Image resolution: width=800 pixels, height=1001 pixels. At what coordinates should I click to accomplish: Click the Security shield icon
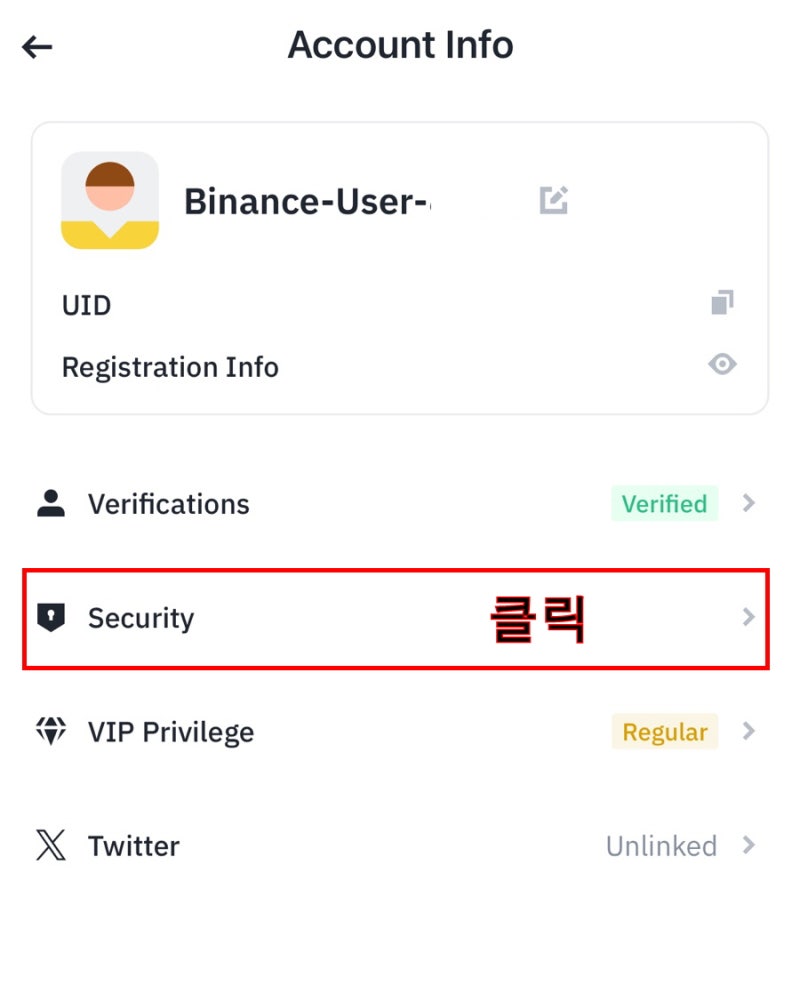click(x=51, y=617)
